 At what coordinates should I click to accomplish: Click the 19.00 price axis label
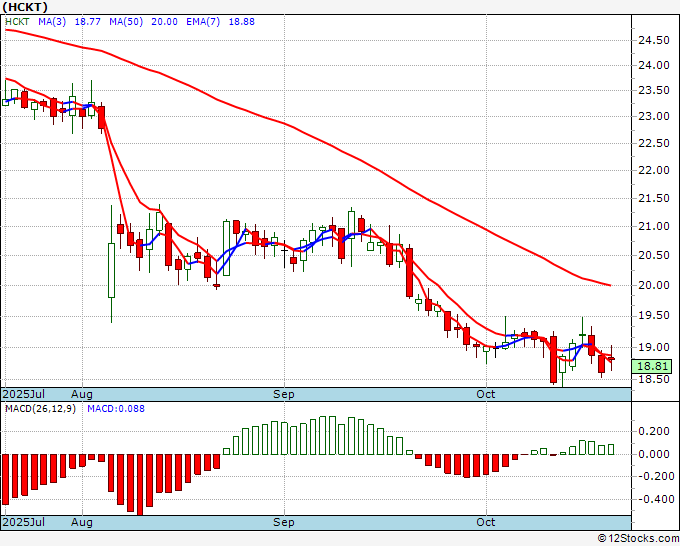click(654, 347)
